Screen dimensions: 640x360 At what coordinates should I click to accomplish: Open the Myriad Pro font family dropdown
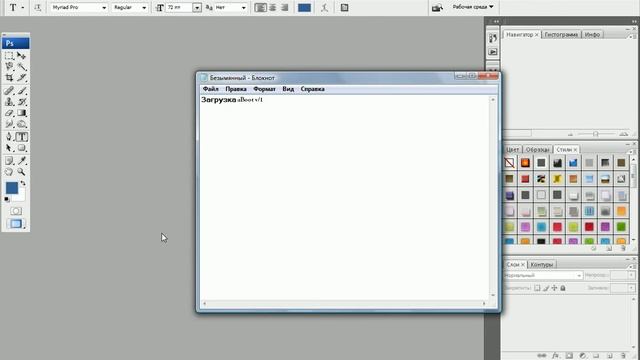[79, 7]
